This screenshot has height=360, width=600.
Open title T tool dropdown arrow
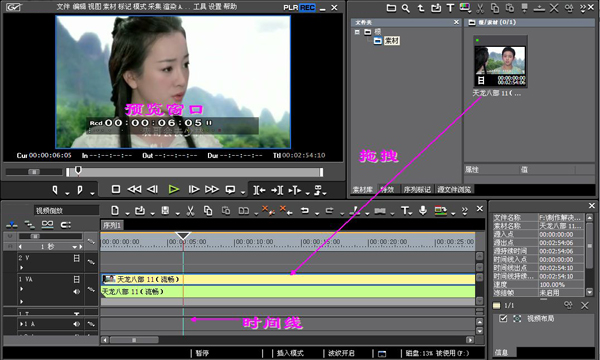point(411,212)
